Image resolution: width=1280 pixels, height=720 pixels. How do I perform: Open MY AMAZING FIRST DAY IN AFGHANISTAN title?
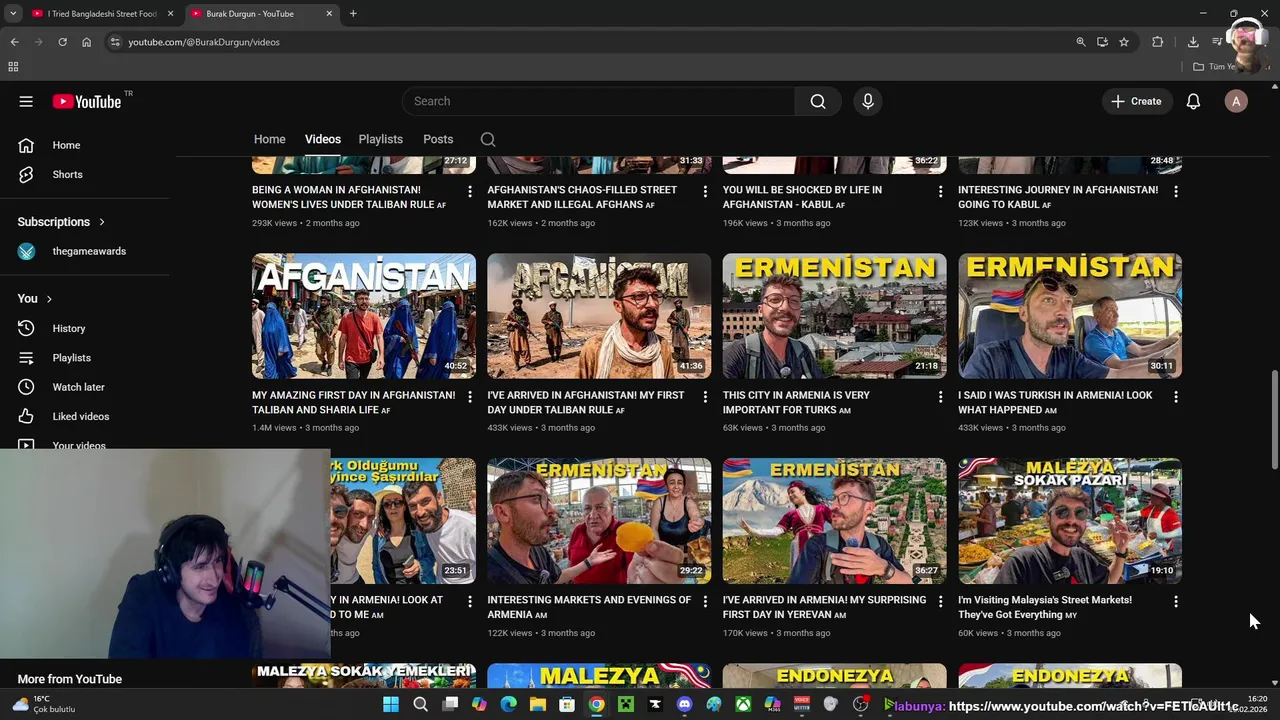pos(353,402)
